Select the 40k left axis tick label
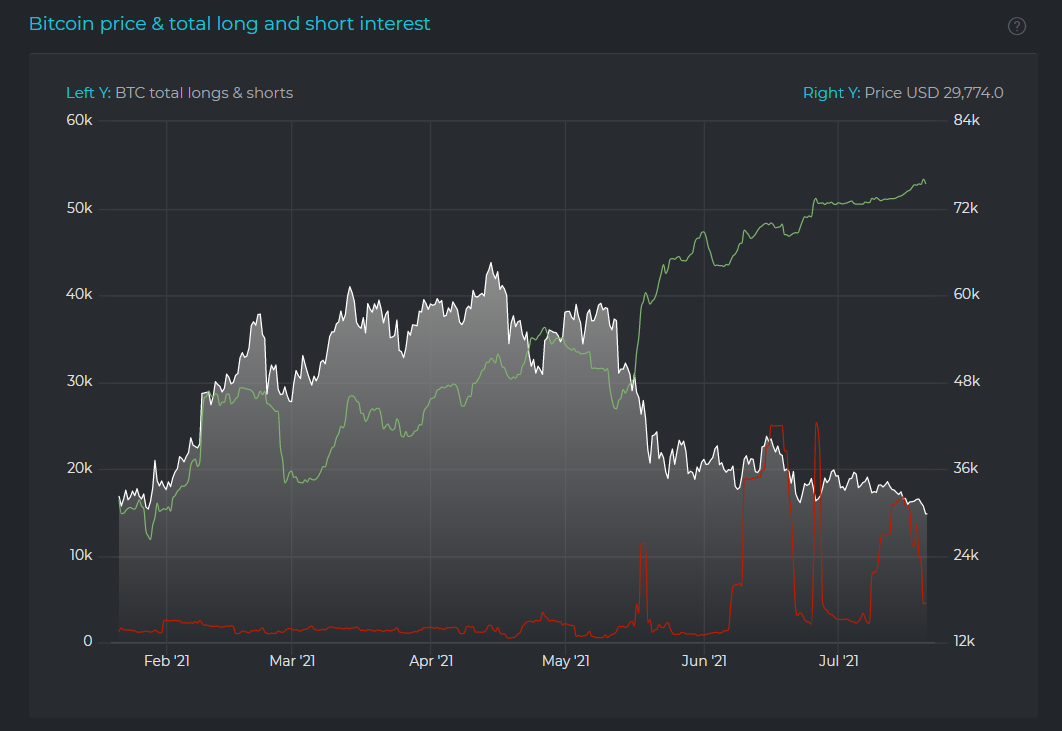1062x731 pixels. coord(80,295)
